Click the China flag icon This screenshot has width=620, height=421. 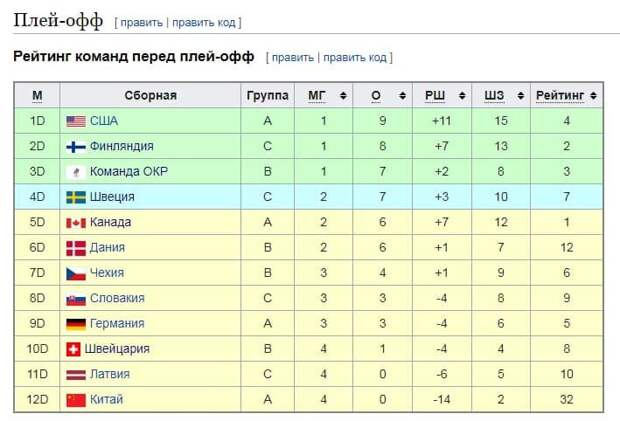coord(76,400)
